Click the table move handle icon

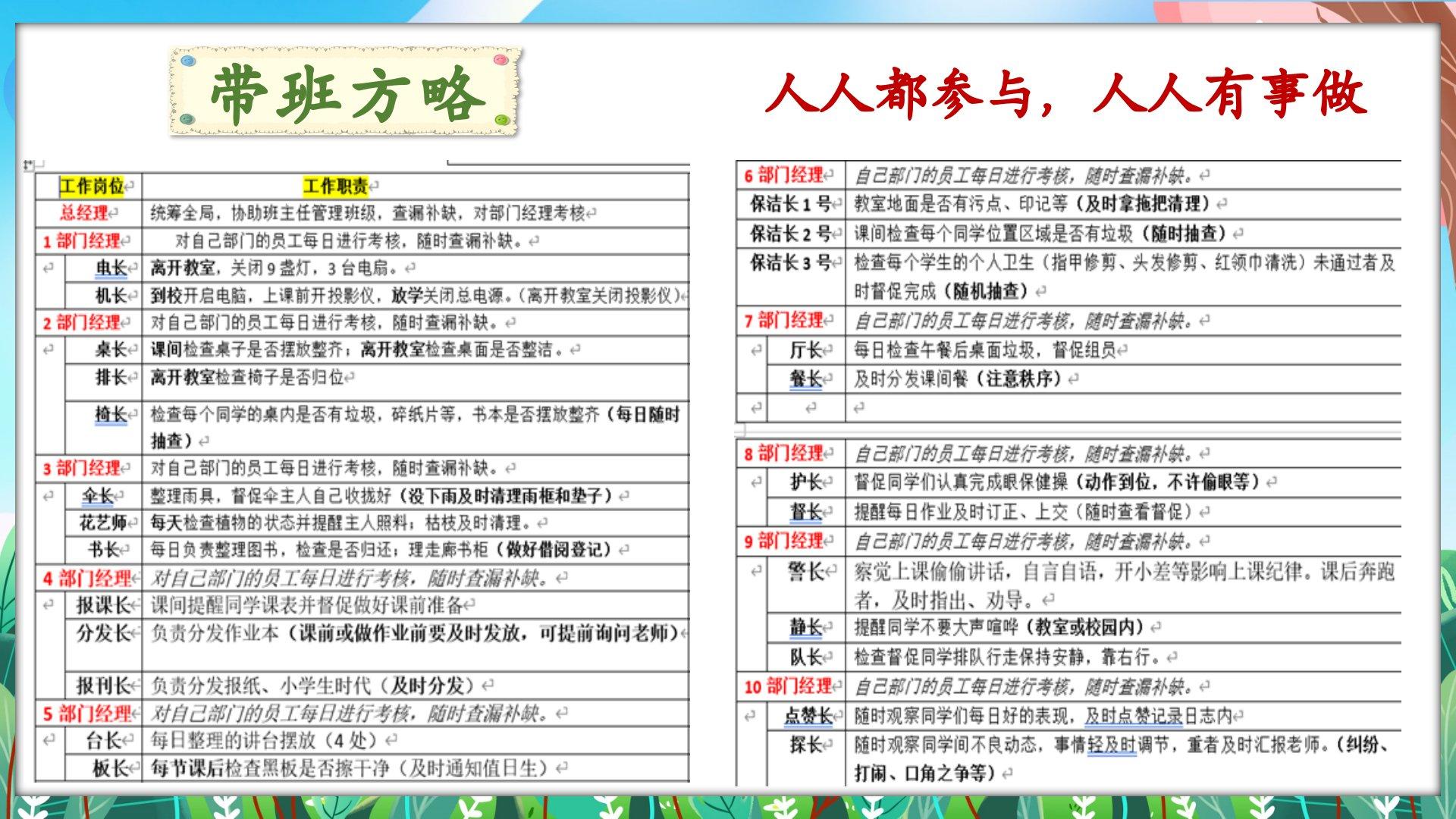click(29, 165)
